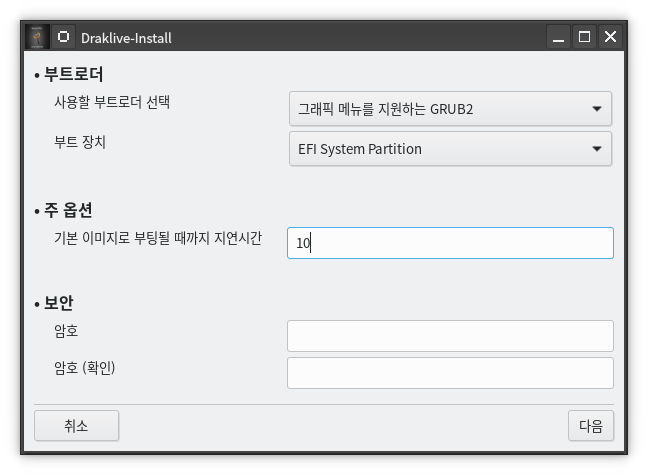Click the 부트로더 section heading

74,74
